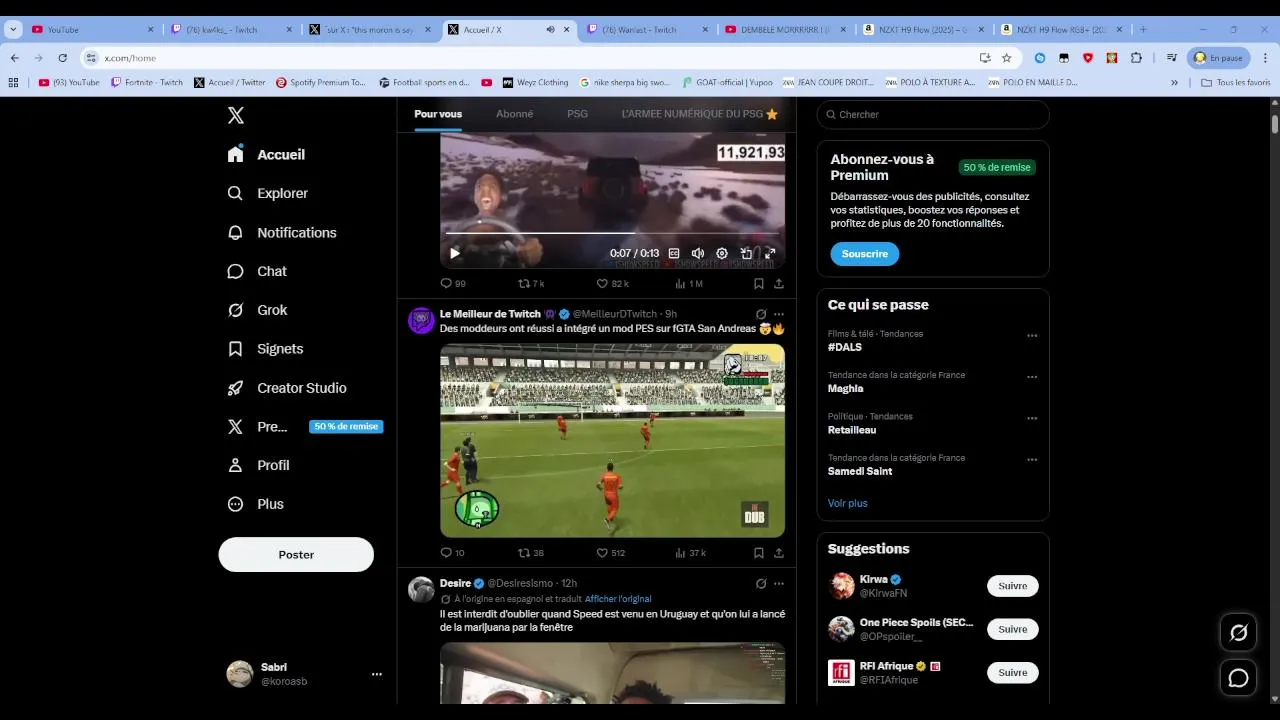Open the Samedi Saint trend options menu
This screenshot has height=720, width=1280.
[x=1032, y=460]
